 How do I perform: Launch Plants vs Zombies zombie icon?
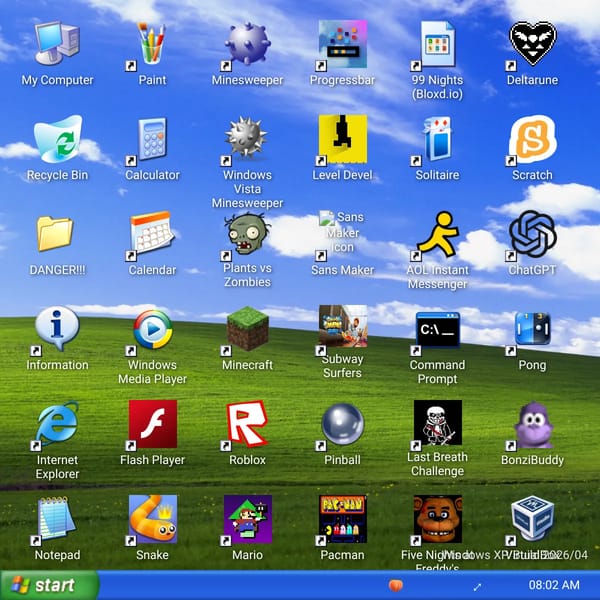tap(247, 233)
